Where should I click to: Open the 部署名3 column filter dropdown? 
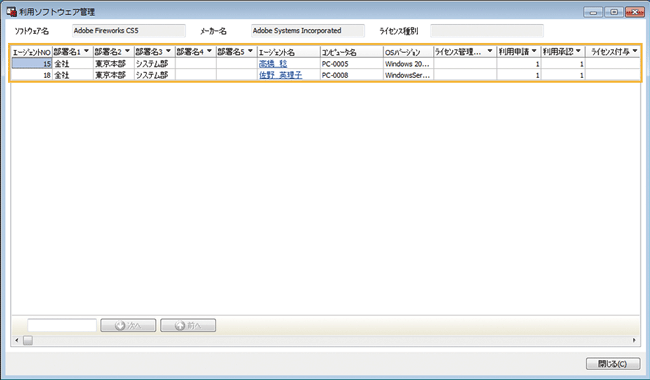pos(168,51)
